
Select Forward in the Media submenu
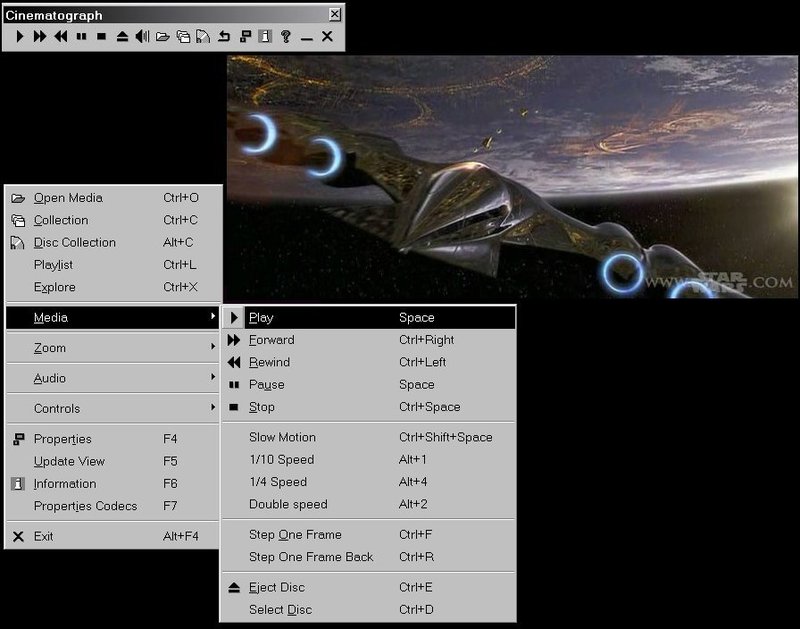tap(368, 340)
